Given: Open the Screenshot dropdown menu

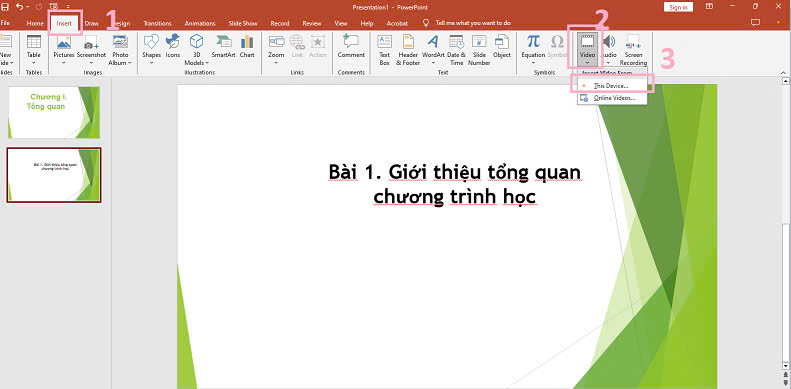Looking at the screenshot, I should [91, 63].
